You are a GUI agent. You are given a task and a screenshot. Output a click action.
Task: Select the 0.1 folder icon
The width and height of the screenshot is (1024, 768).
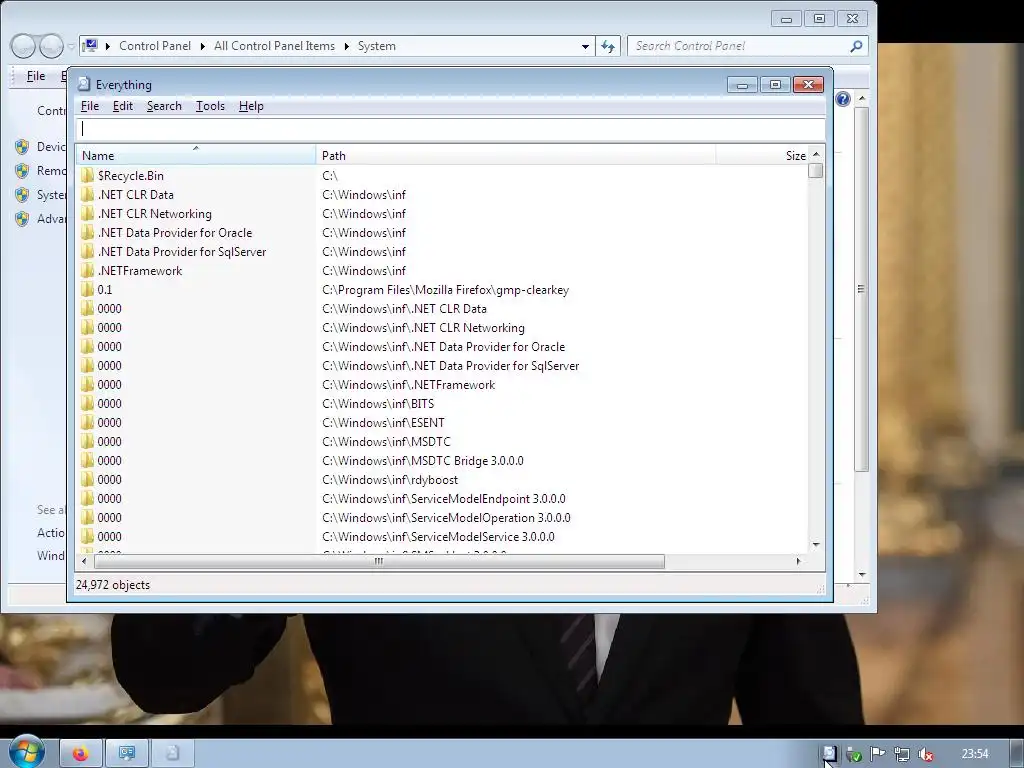88,289
